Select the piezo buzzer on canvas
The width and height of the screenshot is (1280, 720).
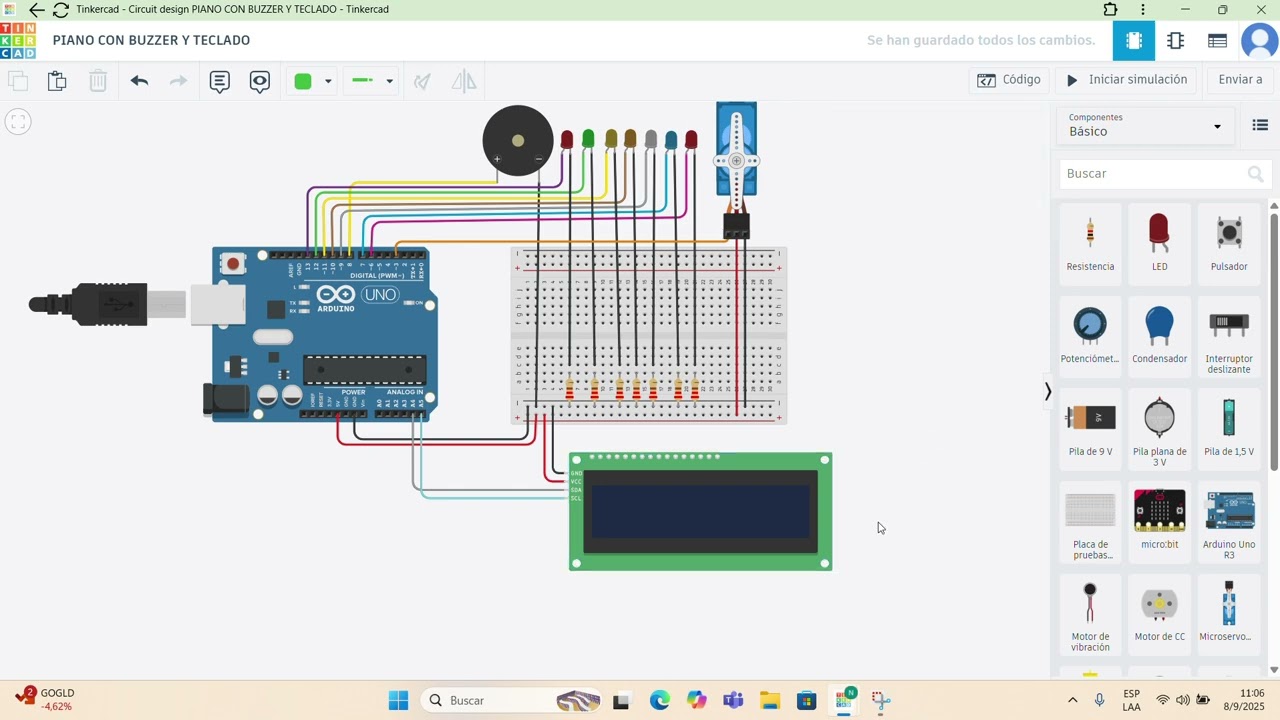[x=518, y=141]
